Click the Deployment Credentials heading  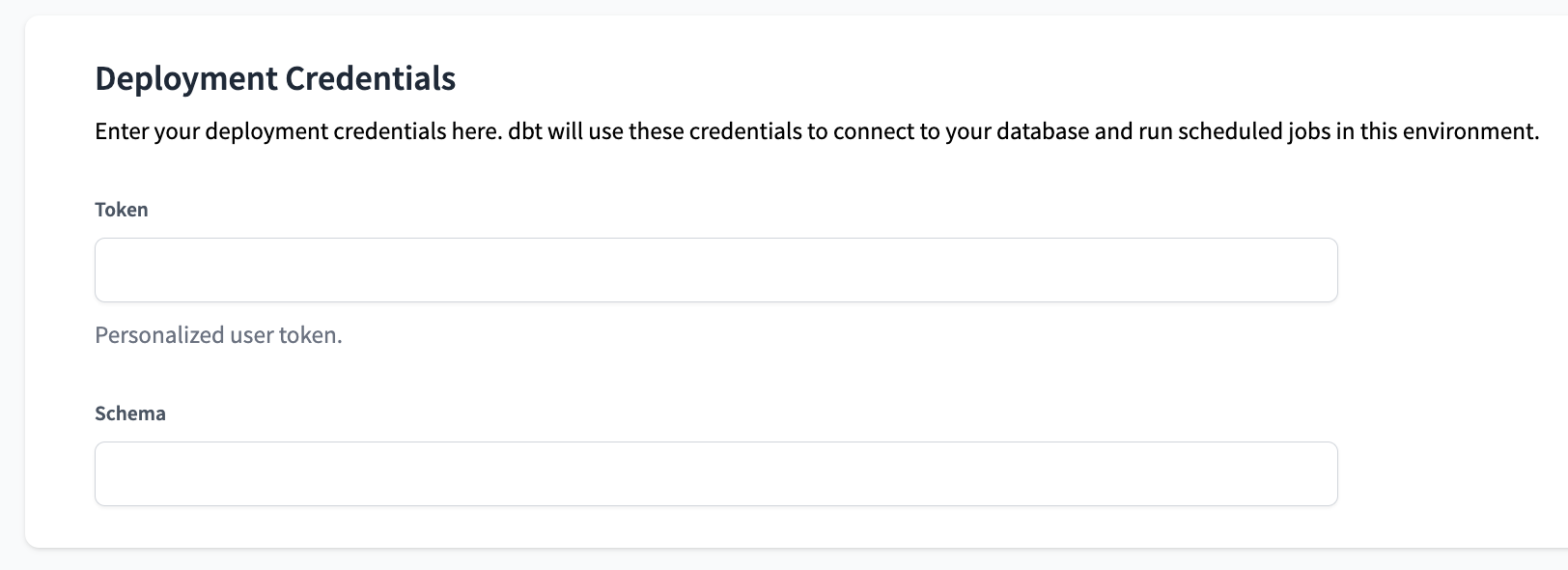275,78
